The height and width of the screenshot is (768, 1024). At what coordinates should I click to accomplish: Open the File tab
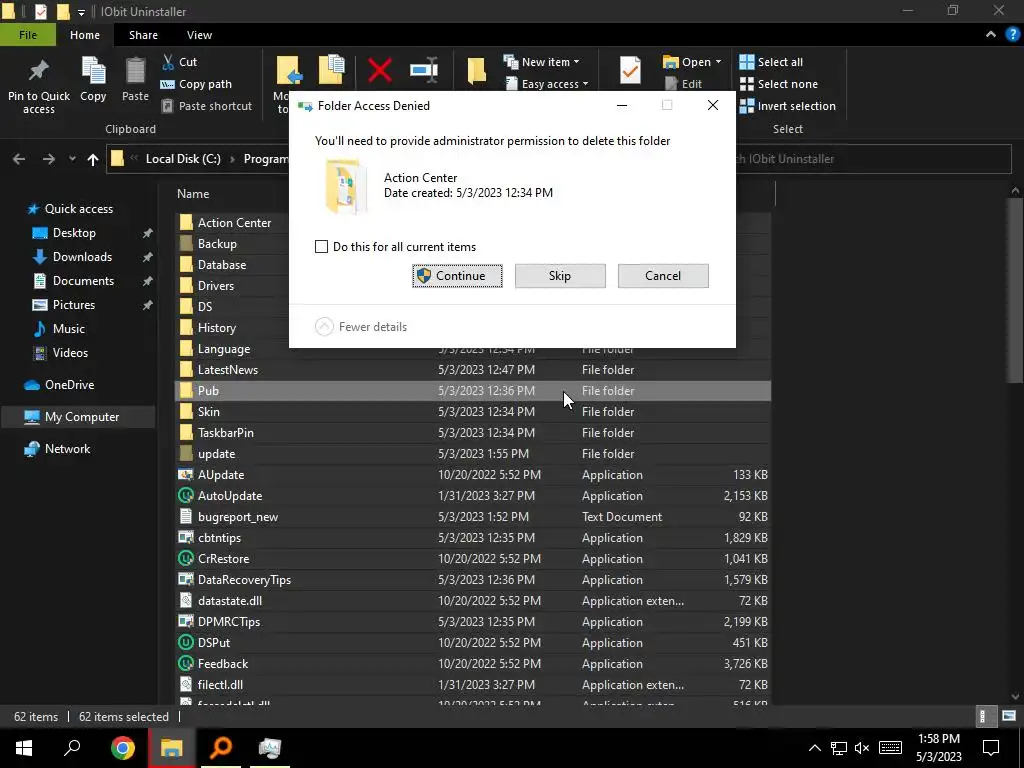28,35
